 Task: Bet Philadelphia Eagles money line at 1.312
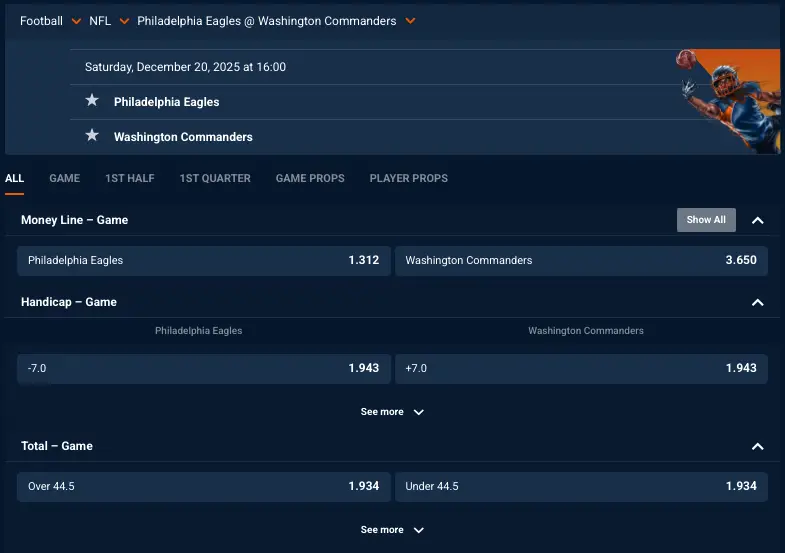click(204, 260)
